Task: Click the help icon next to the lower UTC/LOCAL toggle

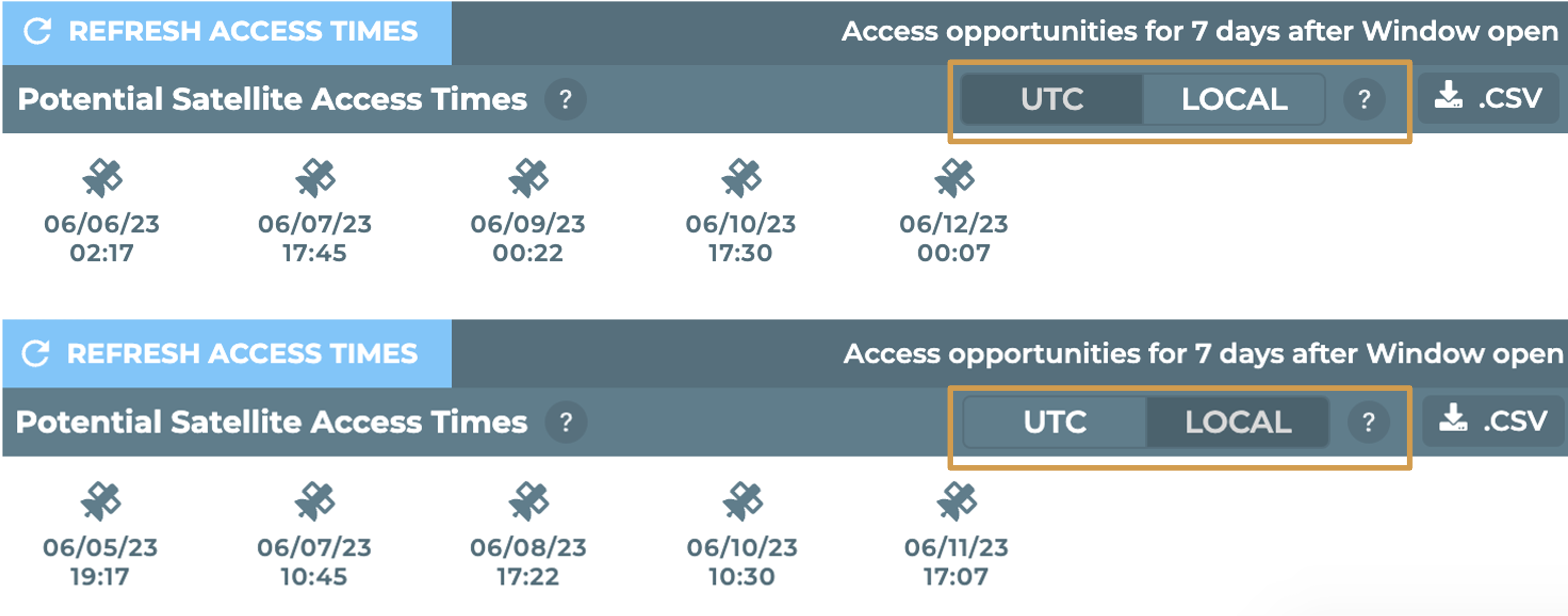Action: click(x=1368, y=422)
